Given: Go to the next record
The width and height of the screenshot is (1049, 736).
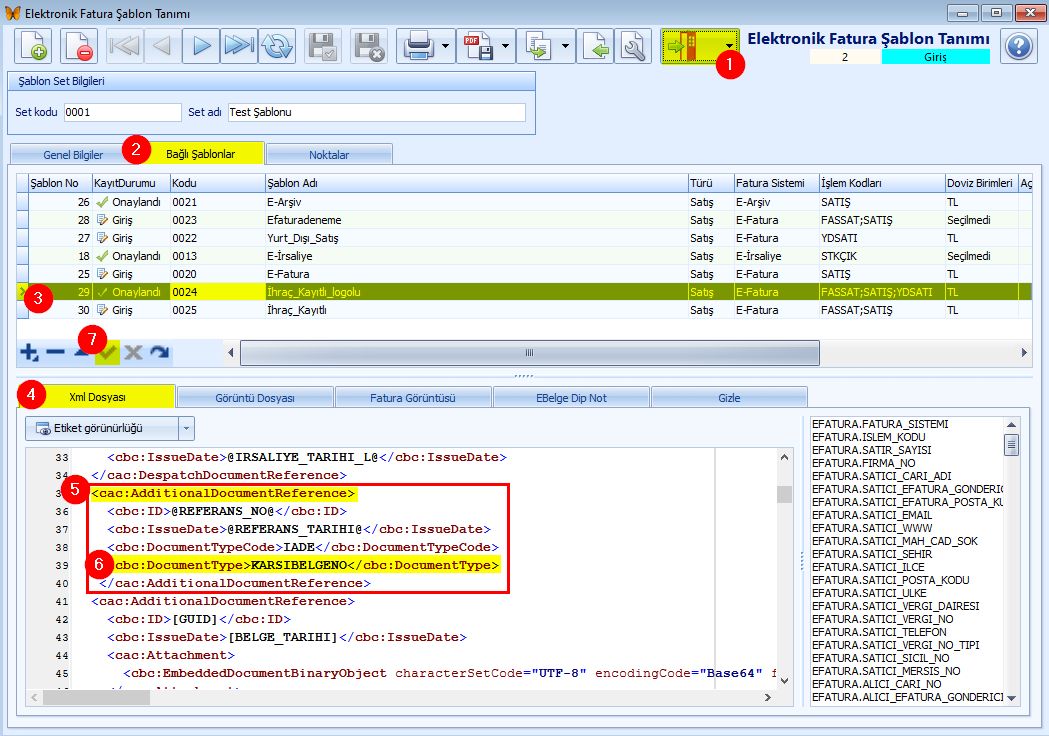Looking at the screenshot, I should click(x=201, y=46).
